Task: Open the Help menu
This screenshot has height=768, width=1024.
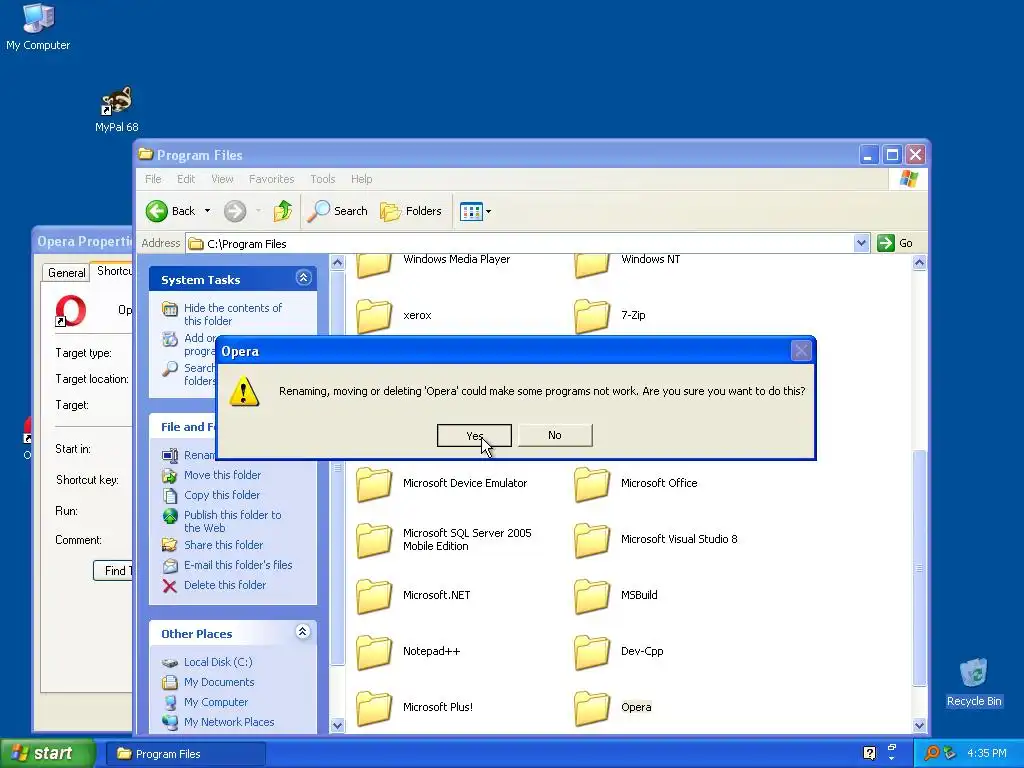Action: pos(361,179)
